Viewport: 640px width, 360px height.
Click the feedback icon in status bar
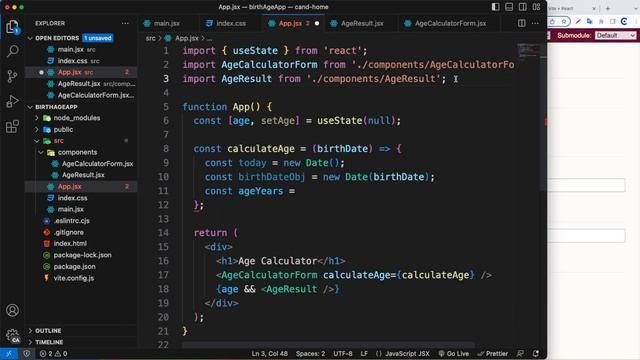[520, 354]
